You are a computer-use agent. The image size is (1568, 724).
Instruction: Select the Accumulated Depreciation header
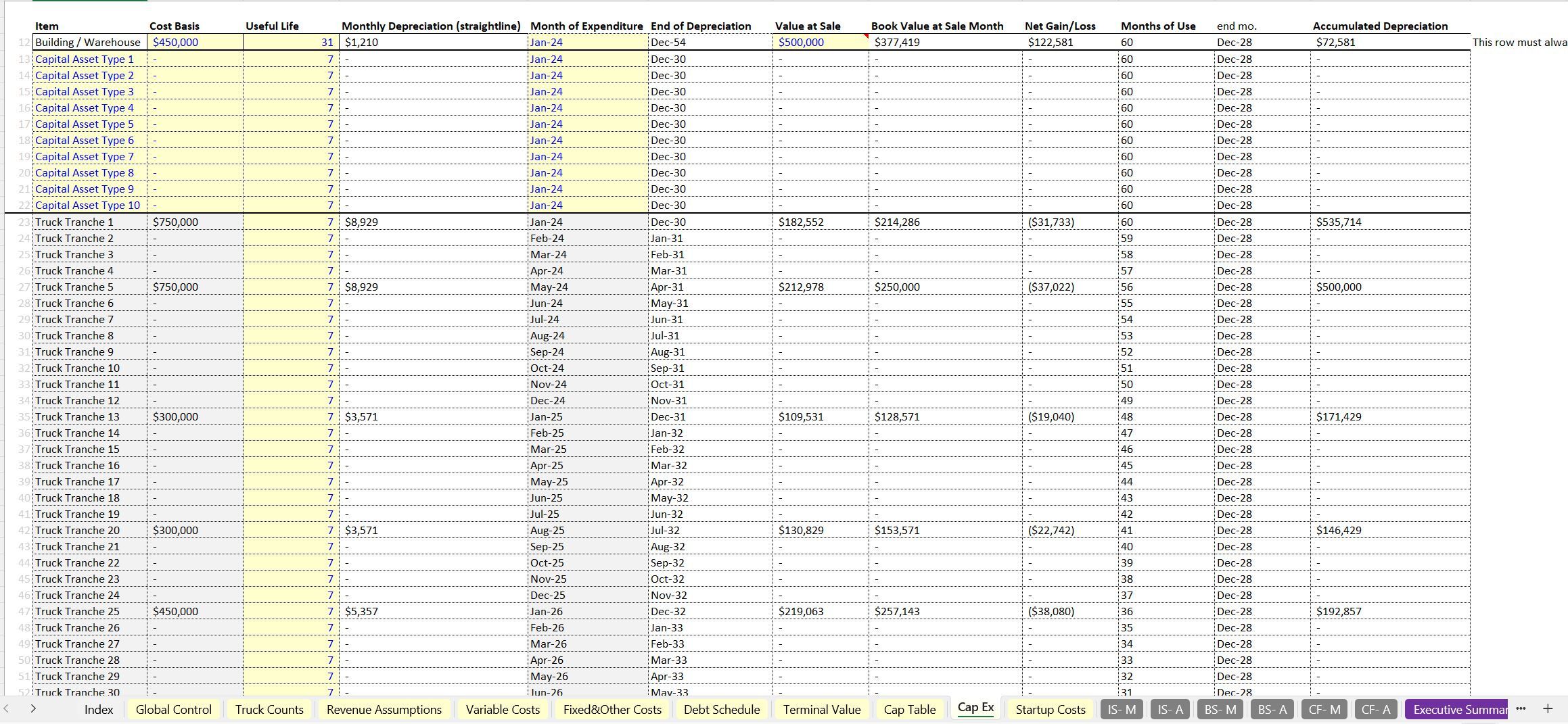(1380, 26)
